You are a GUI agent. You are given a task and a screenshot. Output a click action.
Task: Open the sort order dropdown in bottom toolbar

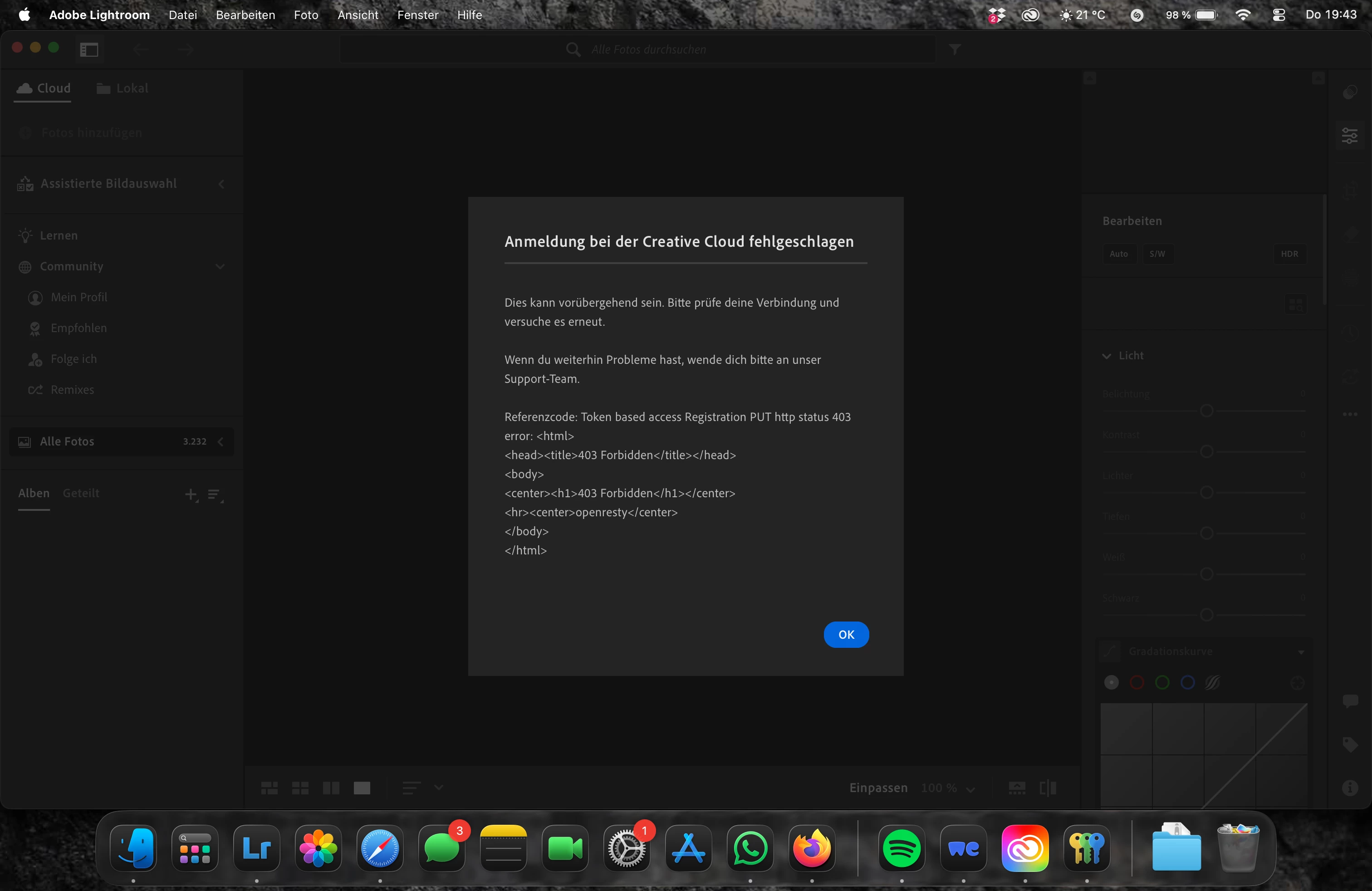click(x=422, y=788)
